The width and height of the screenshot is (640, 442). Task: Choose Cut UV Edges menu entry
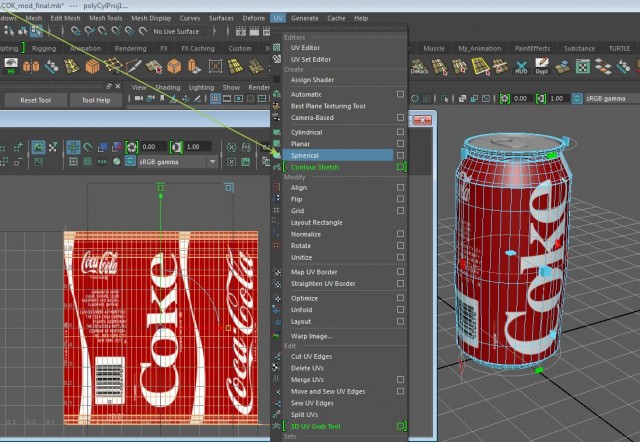click(313, 357)
